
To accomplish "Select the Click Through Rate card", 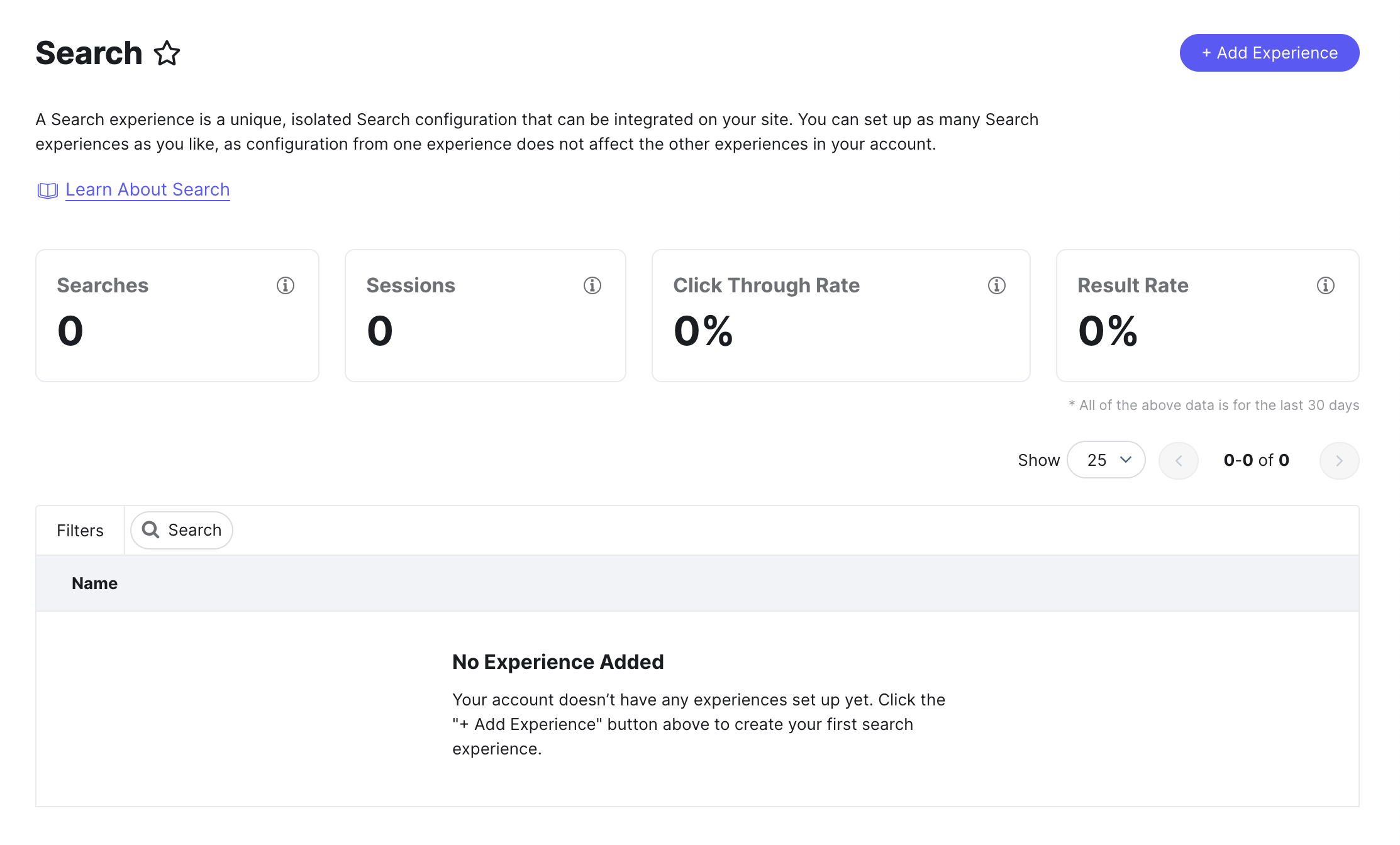I will coord(841,316).
